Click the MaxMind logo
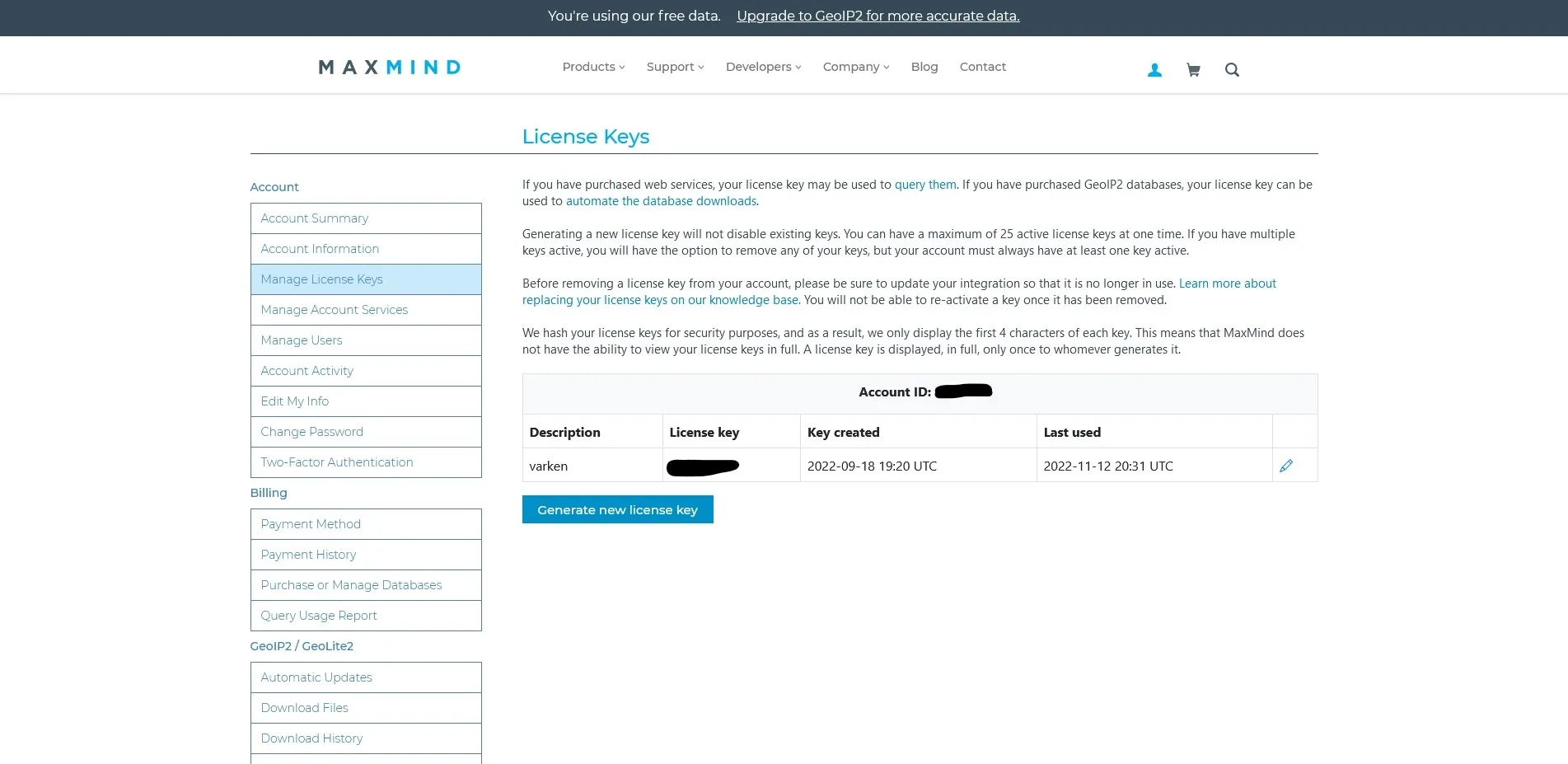Image resolution: width=1568 pixels, height=764 pixels. pyautogui.click(x=388, y=67)
